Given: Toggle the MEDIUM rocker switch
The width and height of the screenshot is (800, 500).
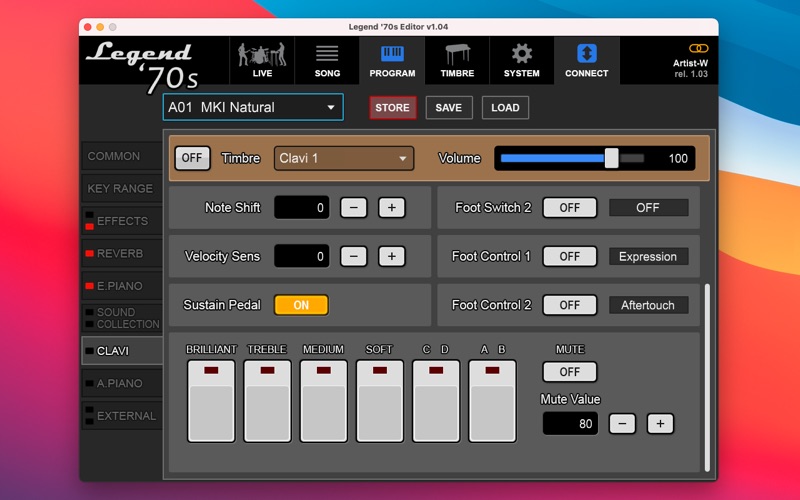Looking at the screenshot, I should pyautogui.click(x=323, y=401).
